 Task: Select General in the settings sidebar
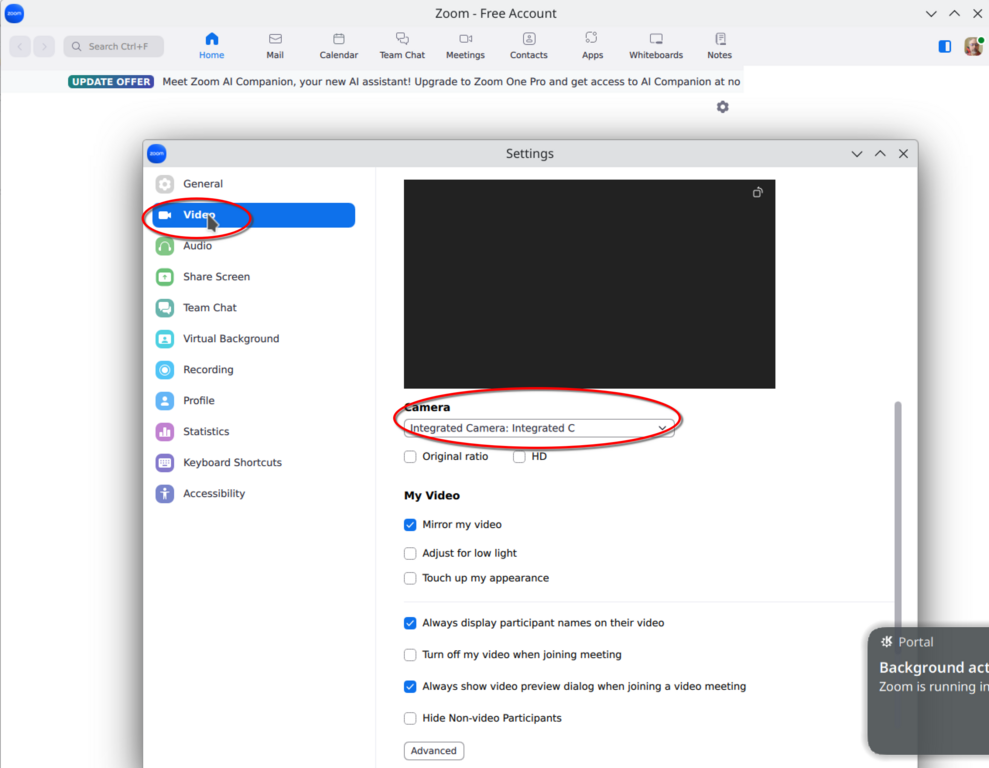click(x=254, y=183)
